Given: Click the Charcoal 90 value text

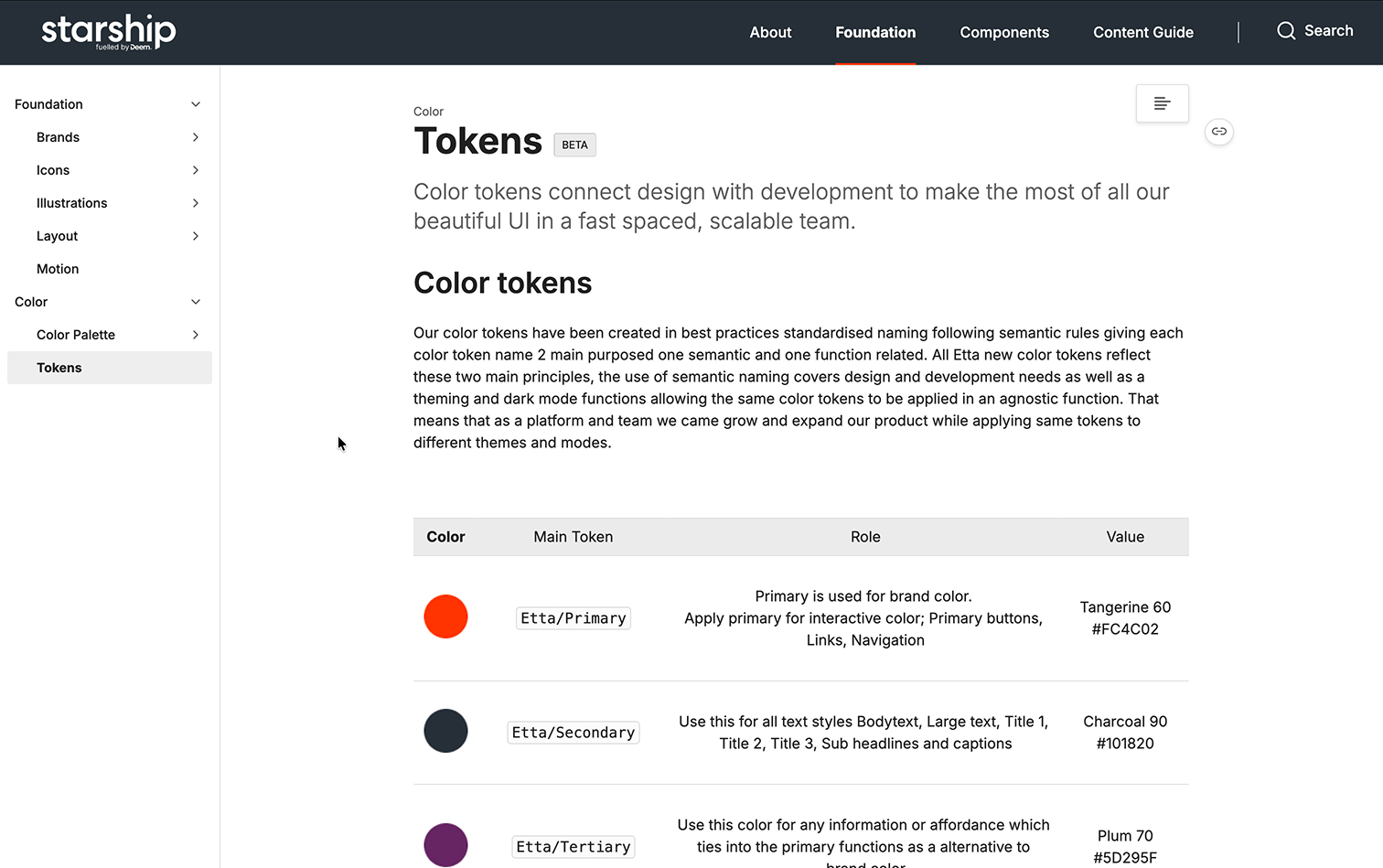Looking at the screenshot, I should click(x=1125, y=722).
